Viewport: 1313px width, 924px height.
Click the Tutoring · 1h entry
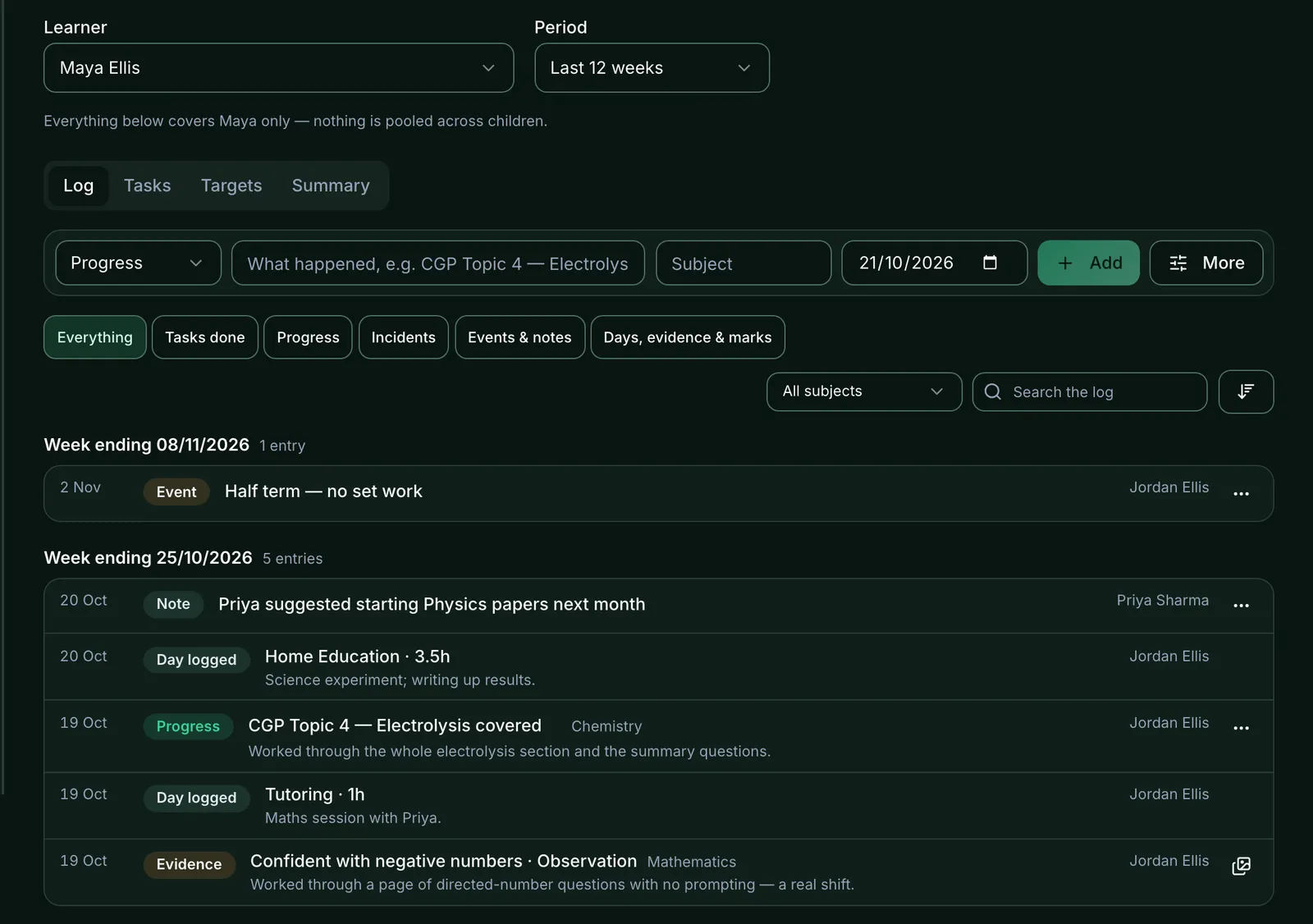click(x=658, y=805)
